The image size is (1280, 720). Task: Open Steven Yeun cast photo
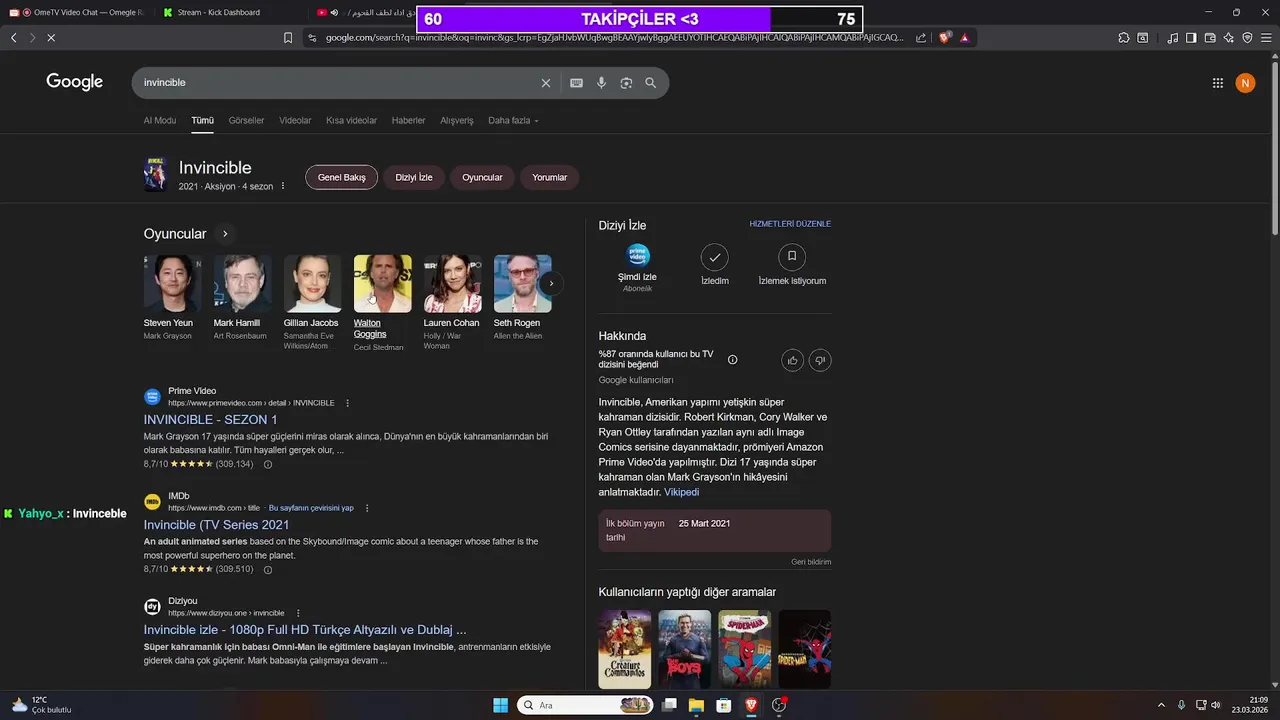point(172,284)
